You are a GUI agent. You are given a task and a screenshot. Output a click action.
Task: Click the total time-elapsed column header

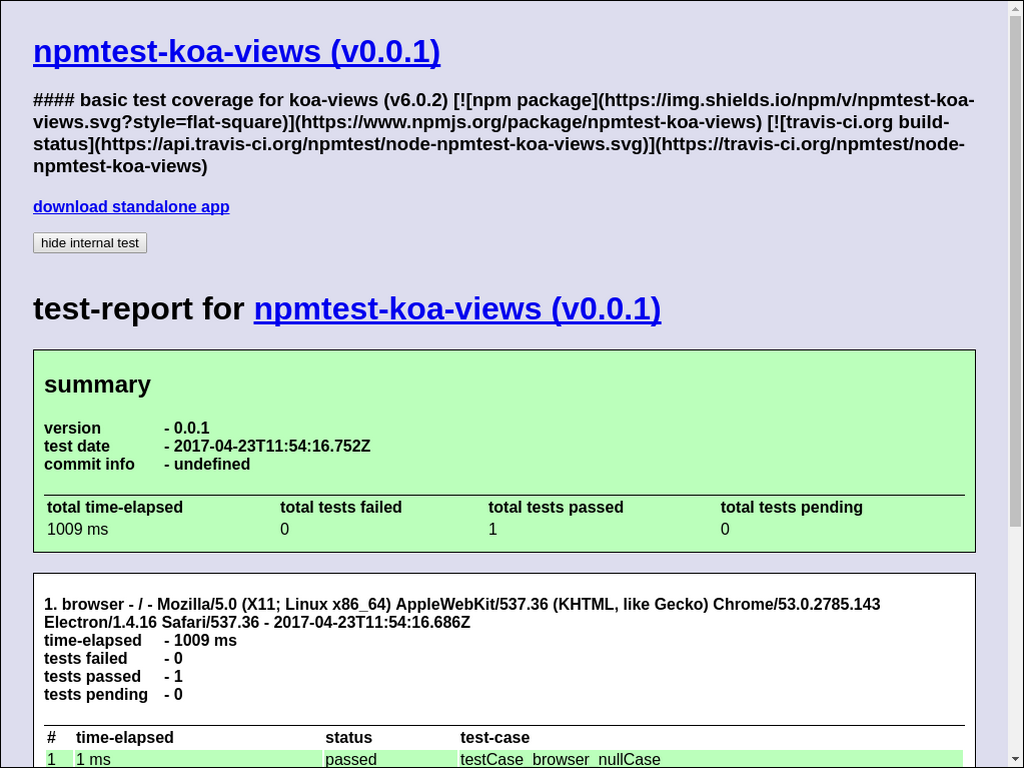click(x=115, y=507)
